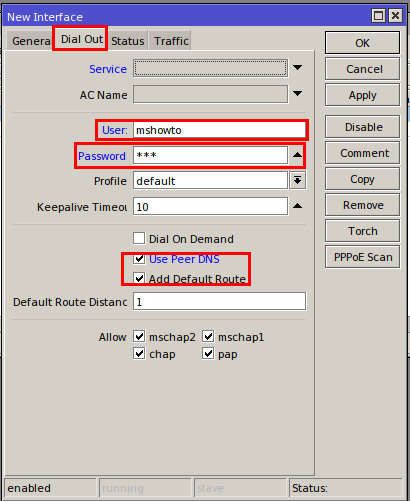
Task: Click into the User input field
Action: click(219, 130)
